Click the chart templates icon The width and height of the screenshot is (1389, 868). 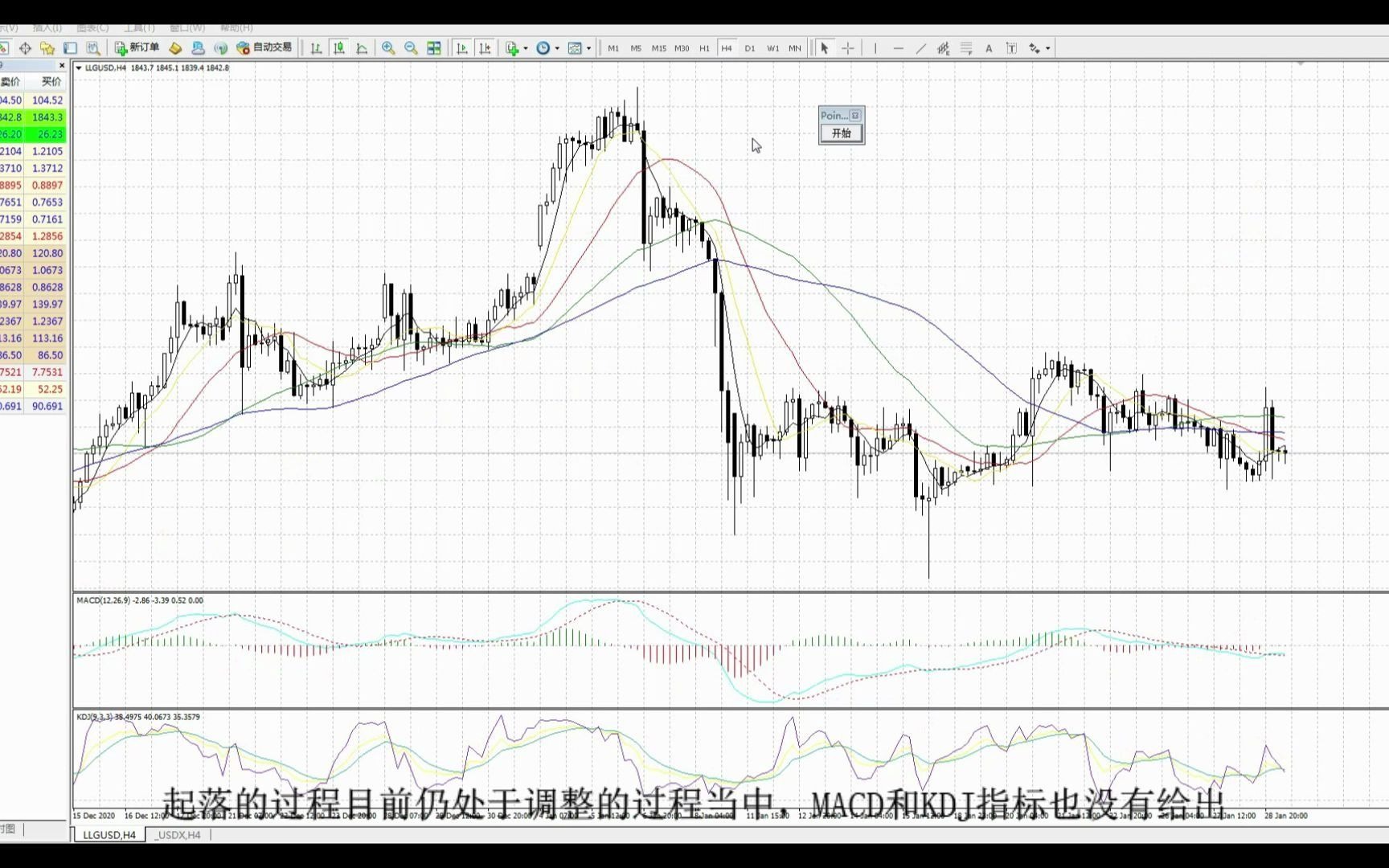[x=575, y=48]
